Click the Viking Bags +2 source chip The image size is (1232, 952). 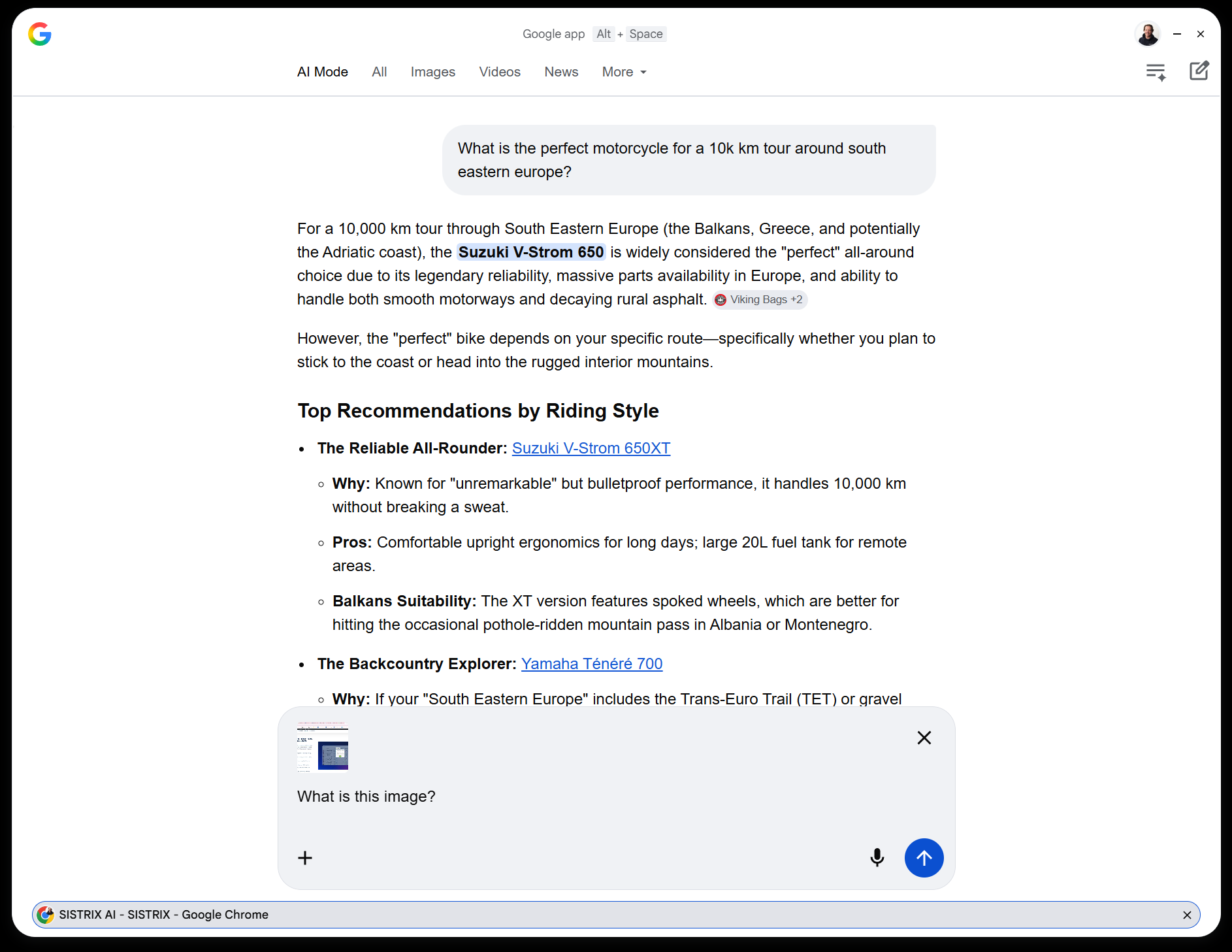(759, 299)
